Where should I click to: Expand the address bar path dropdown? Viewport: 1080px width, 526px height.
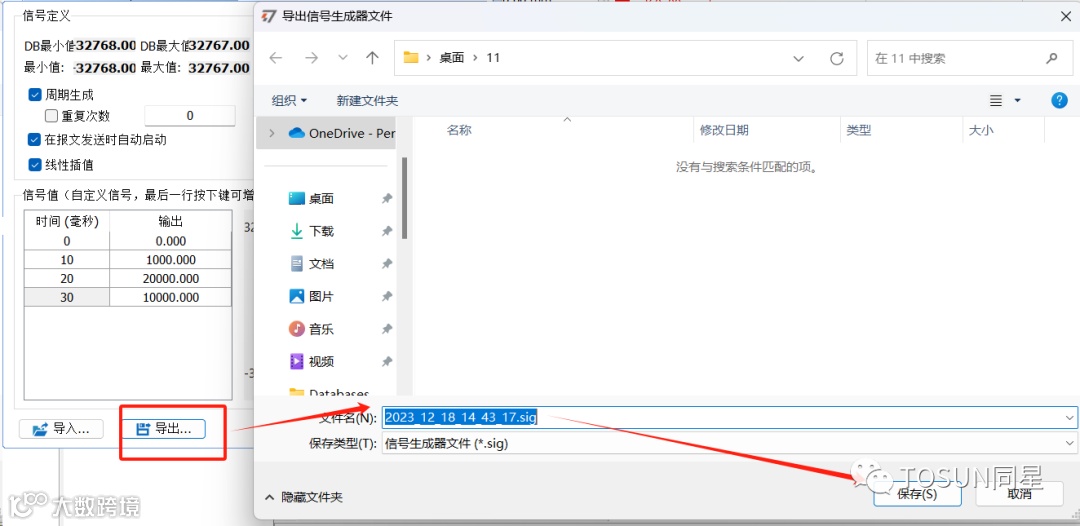[x=799, y=59]
